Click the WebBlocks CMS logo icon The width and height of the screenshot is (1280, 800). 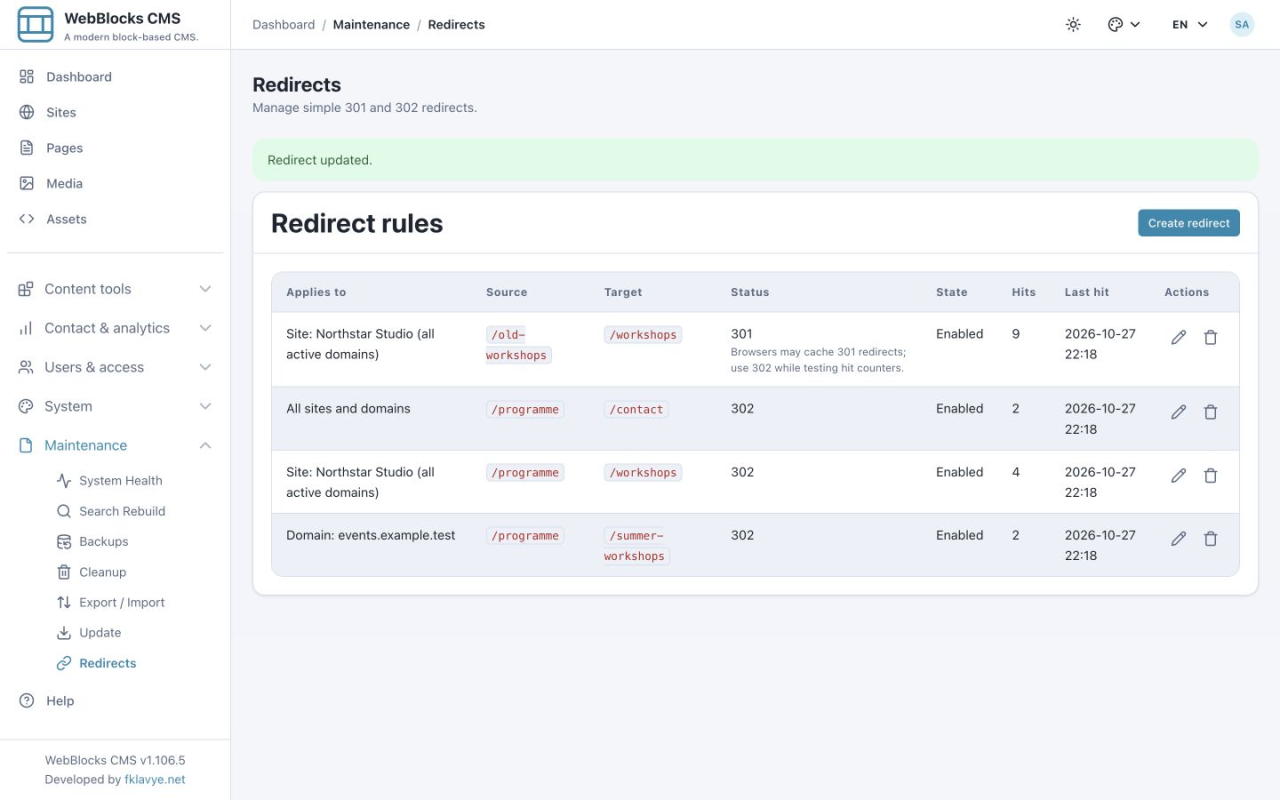click(36, 24)
